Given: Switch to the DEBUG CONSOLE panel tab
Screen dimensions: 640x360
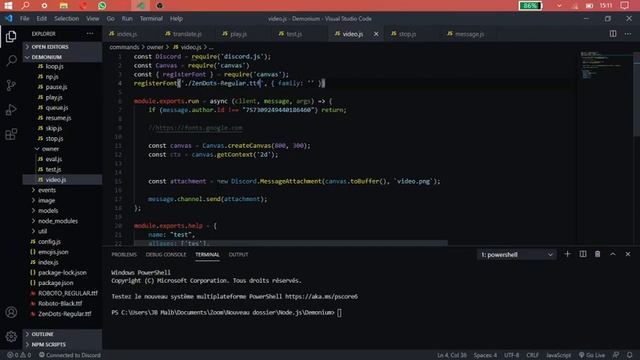Looking at the screenshot, I should tap(166, 255).
